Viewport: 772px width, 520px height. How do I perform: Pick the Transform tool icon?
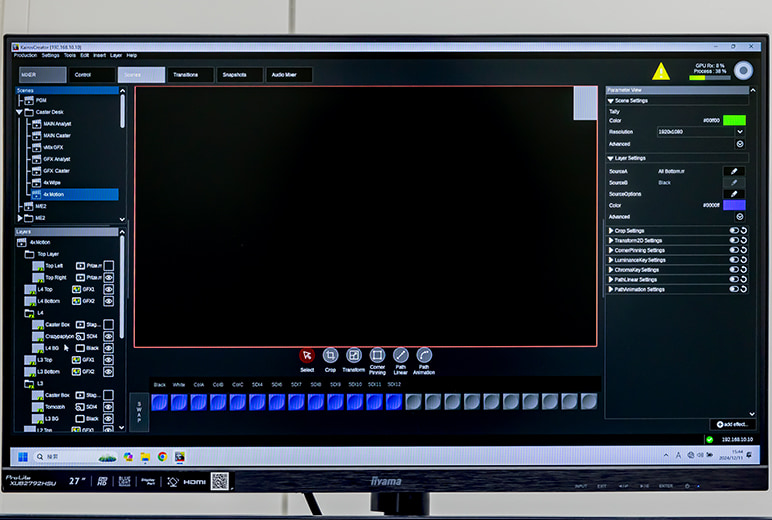(354, 355)
